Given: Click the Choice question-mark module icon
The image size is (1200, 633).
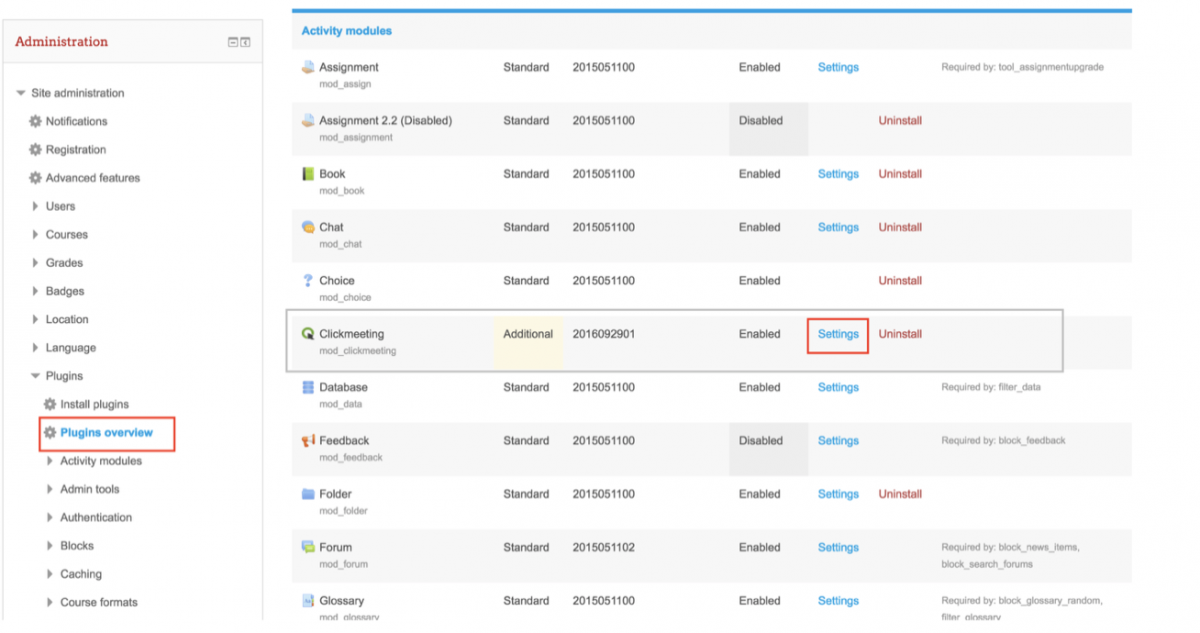Looking at the screenshot, I should (306, 280).
